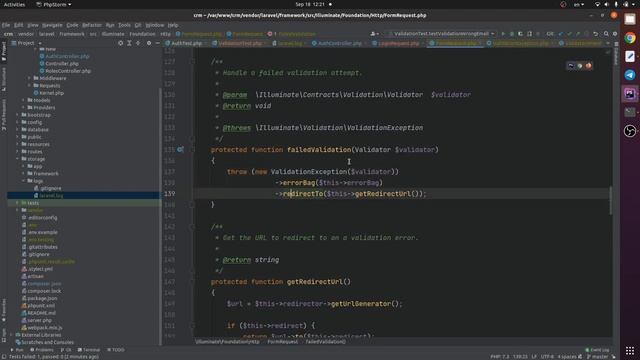Click the Activities button in top bar
Viewport: 640px width, 360px height.
tap(14, 4)
